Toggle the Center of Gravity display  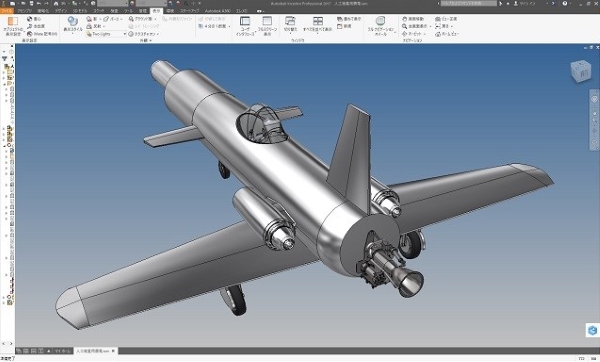tap(34, 19)
